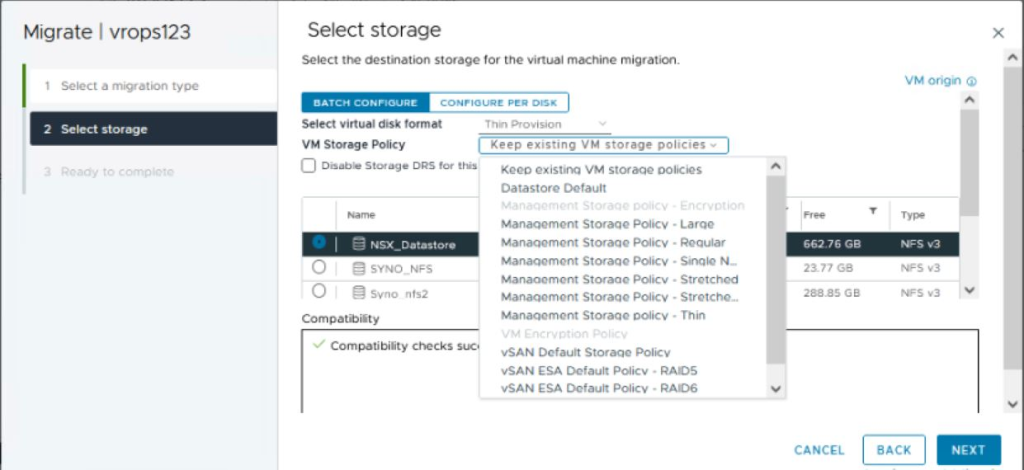
Task: Close the Migrate dialog with X
Action: (x=998, y=33)
